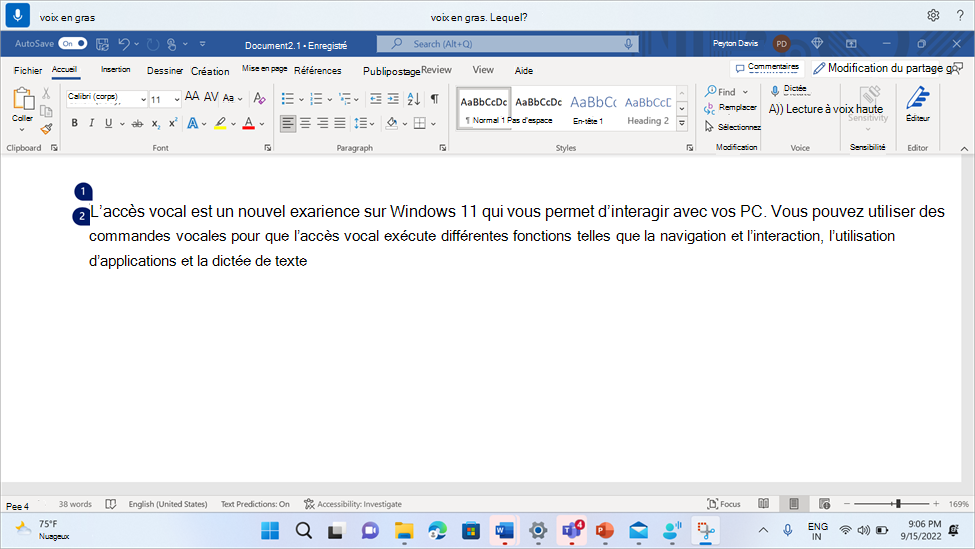Open the Références tab

tap(318, 71)
